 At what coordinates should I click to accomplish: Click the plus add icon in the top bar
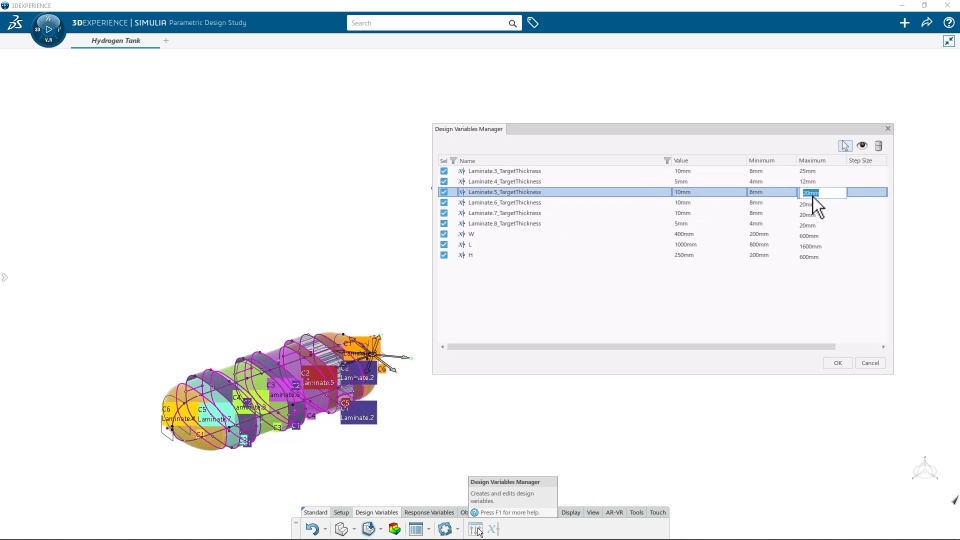pyautogui.click(x=904, y=23)
